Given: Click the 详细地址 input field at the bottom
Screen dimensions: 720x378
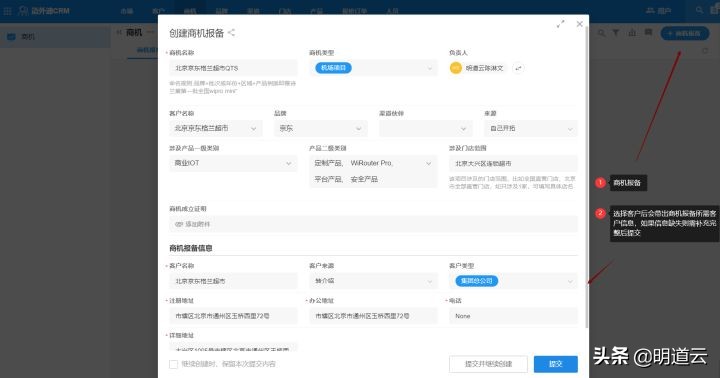Looking at the screenshot, I should click(x=233, y=347).
